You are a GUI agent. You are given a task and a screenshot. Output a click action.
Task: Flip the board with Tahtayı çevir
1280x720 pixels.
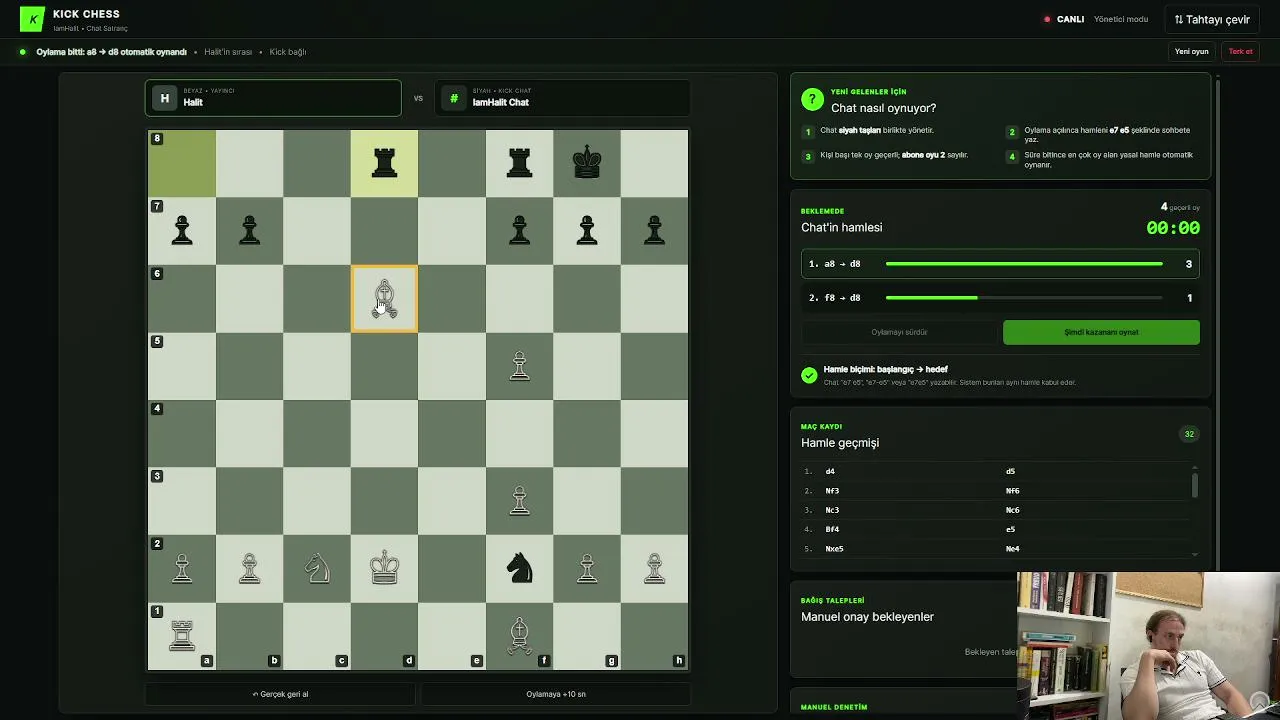coord(1212,19)
